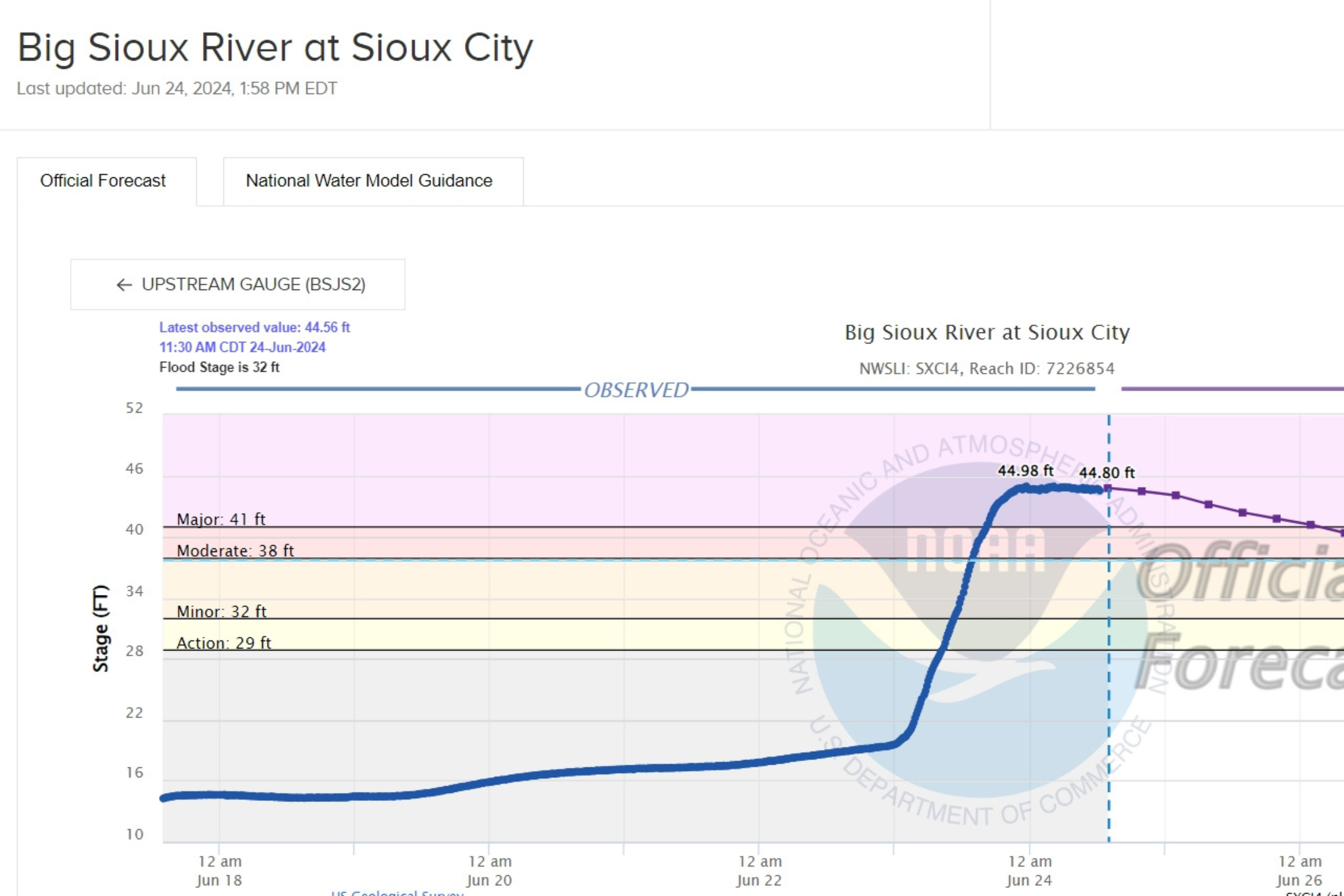
Task: Click the left arrow icon beside Upstream Gauge
Action: point(124,284)
